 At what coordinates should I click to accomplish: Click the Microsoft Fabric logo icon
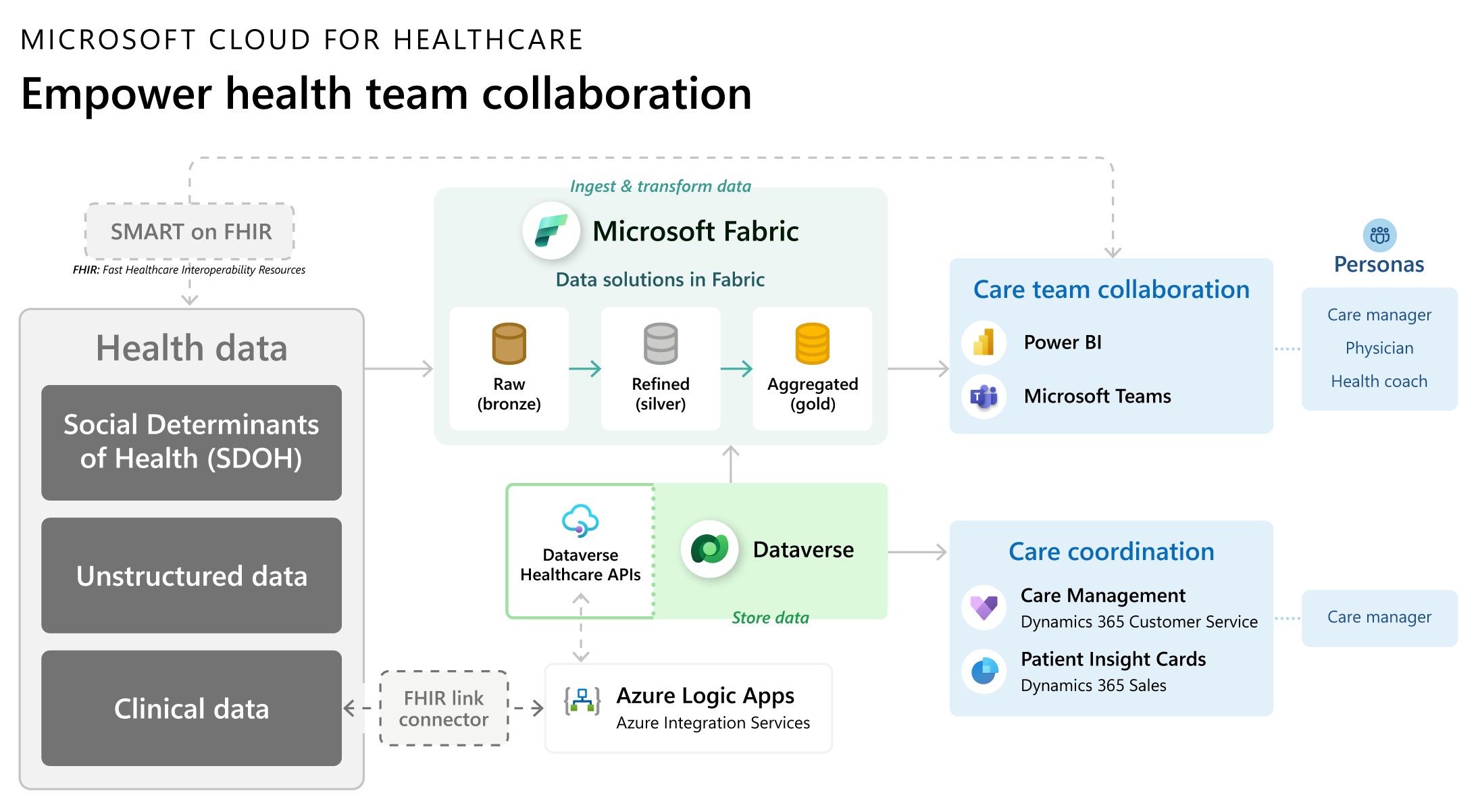pos(551,231)
